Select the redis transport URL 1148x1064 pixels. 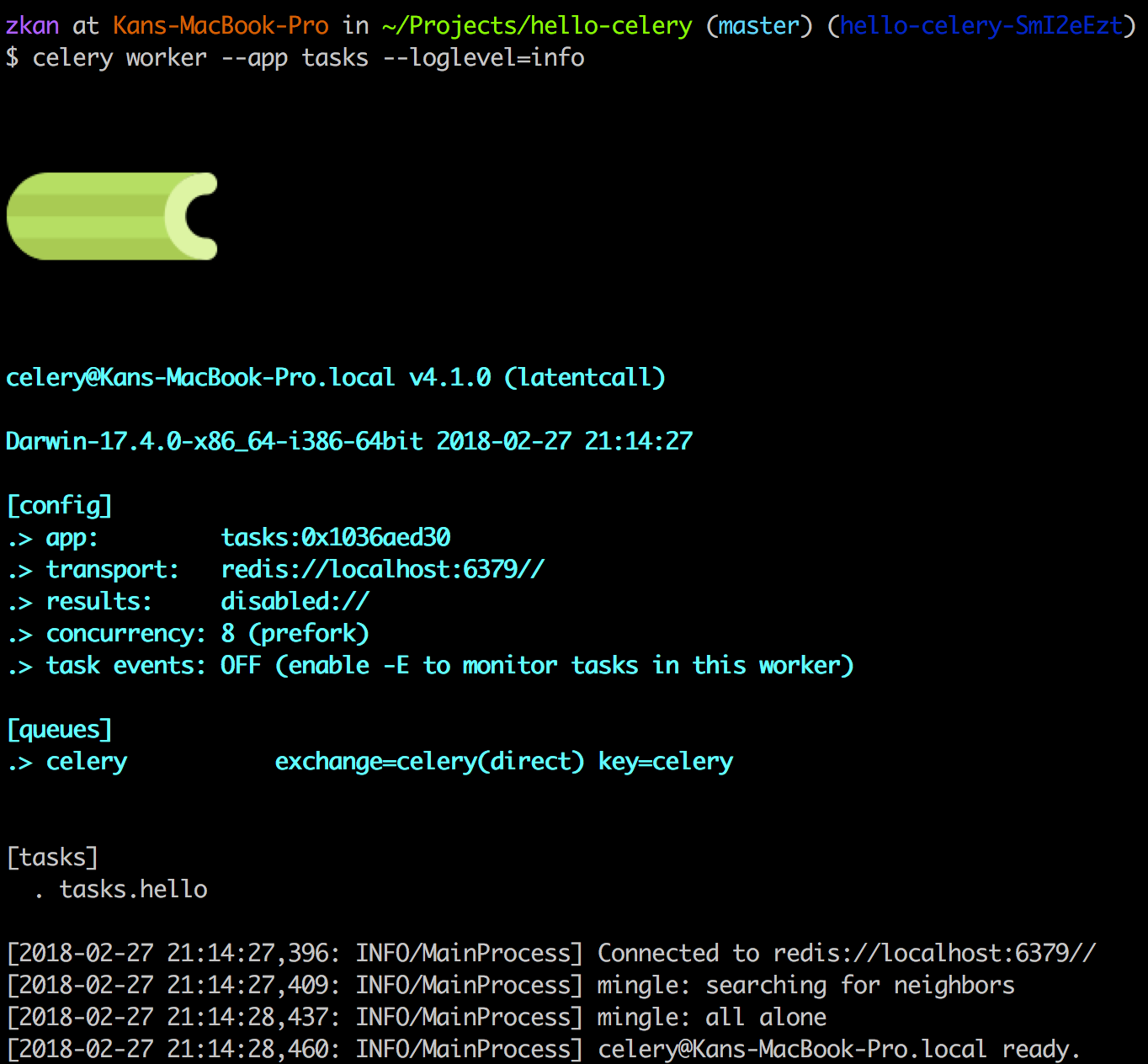381,569
